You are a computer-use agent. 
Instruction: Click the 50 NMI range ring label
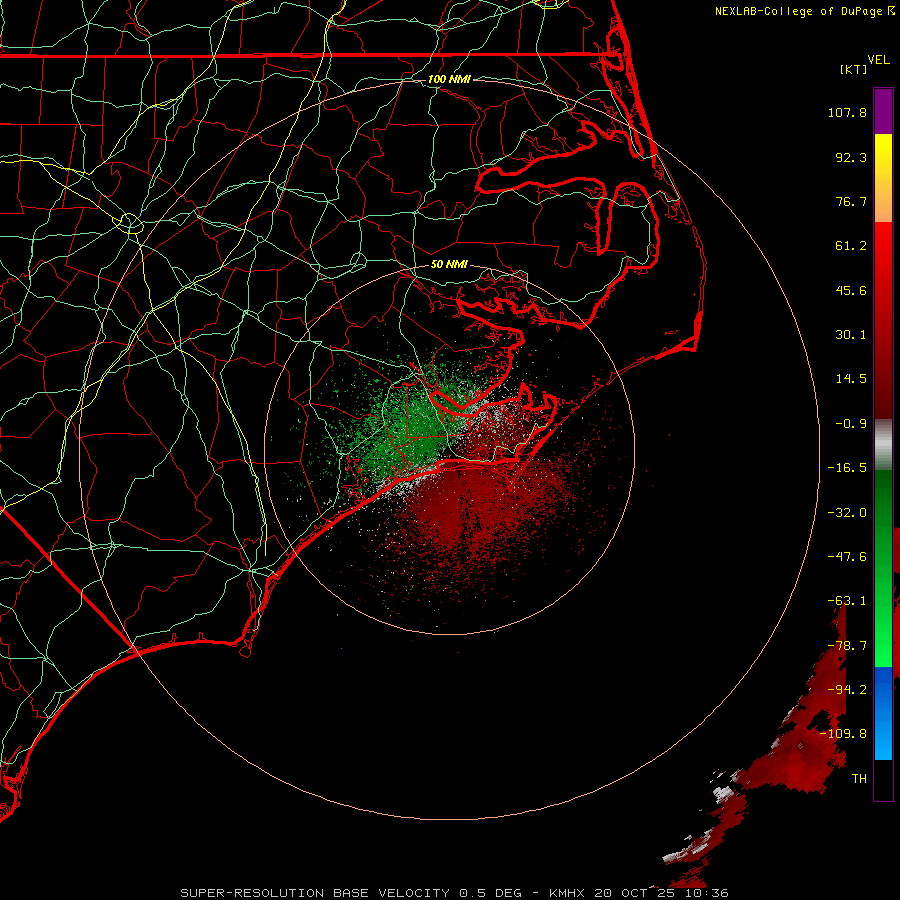(449, 265)
